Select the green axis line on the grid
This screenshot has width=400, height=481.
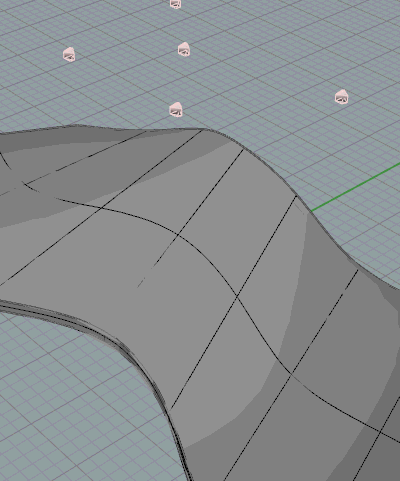(356, 187)
